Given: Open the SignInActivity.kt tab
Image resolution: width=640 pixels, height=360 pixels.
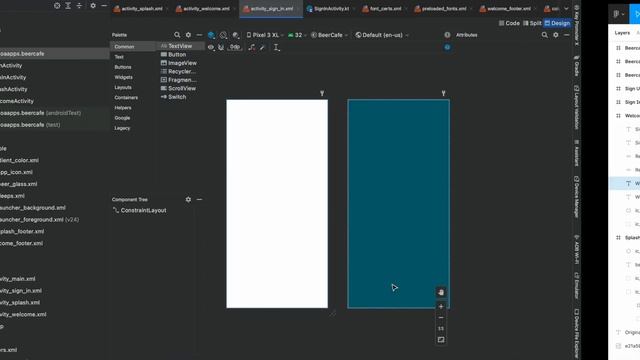Looking at the screenshot, I should coord(331,9).
